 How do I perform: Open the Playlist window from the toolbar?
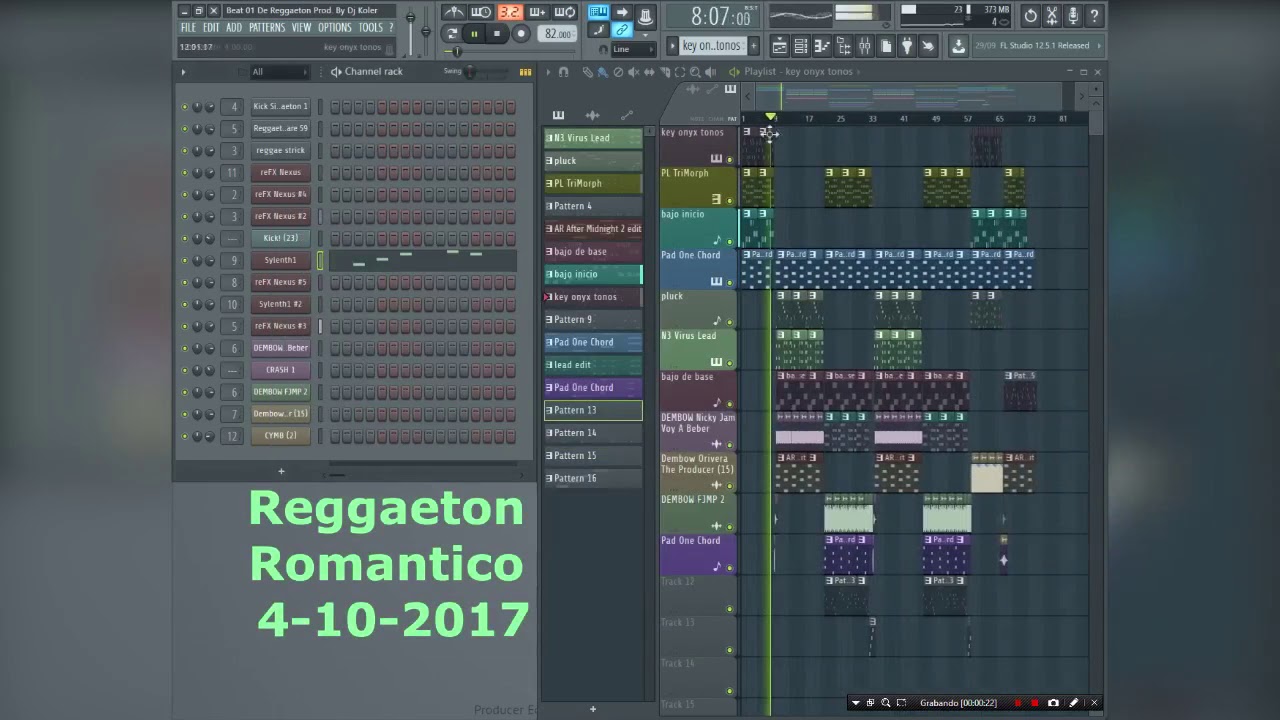coord(780,46)
